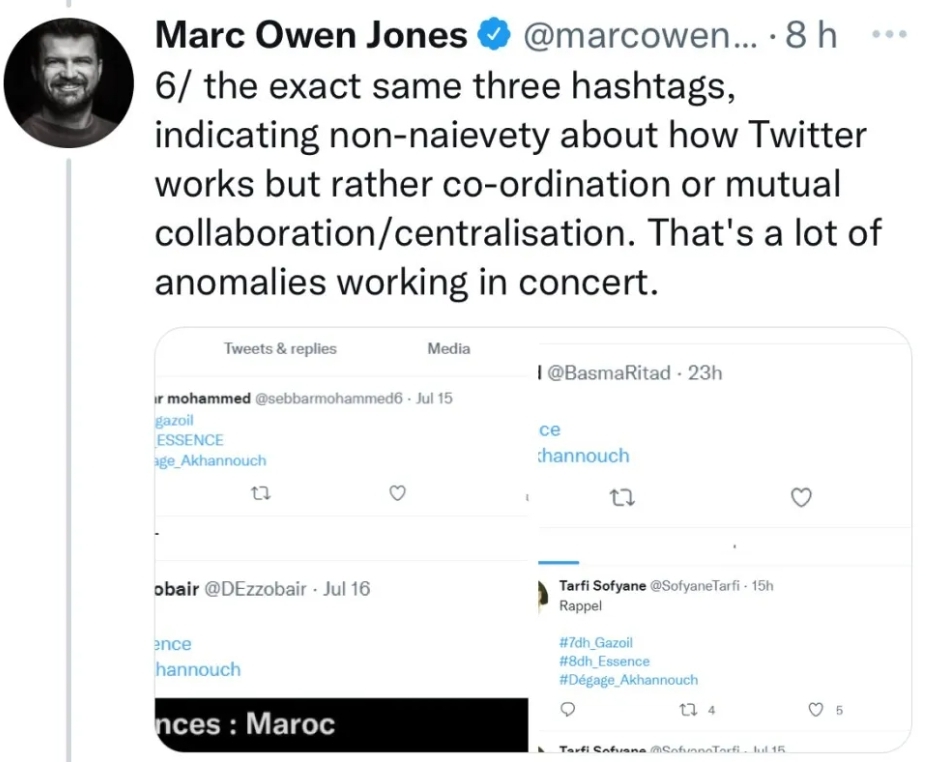Open the Marc Owen Jones display name link
The width and height of the screenshot is (935, 762).
tap(311, 37)
